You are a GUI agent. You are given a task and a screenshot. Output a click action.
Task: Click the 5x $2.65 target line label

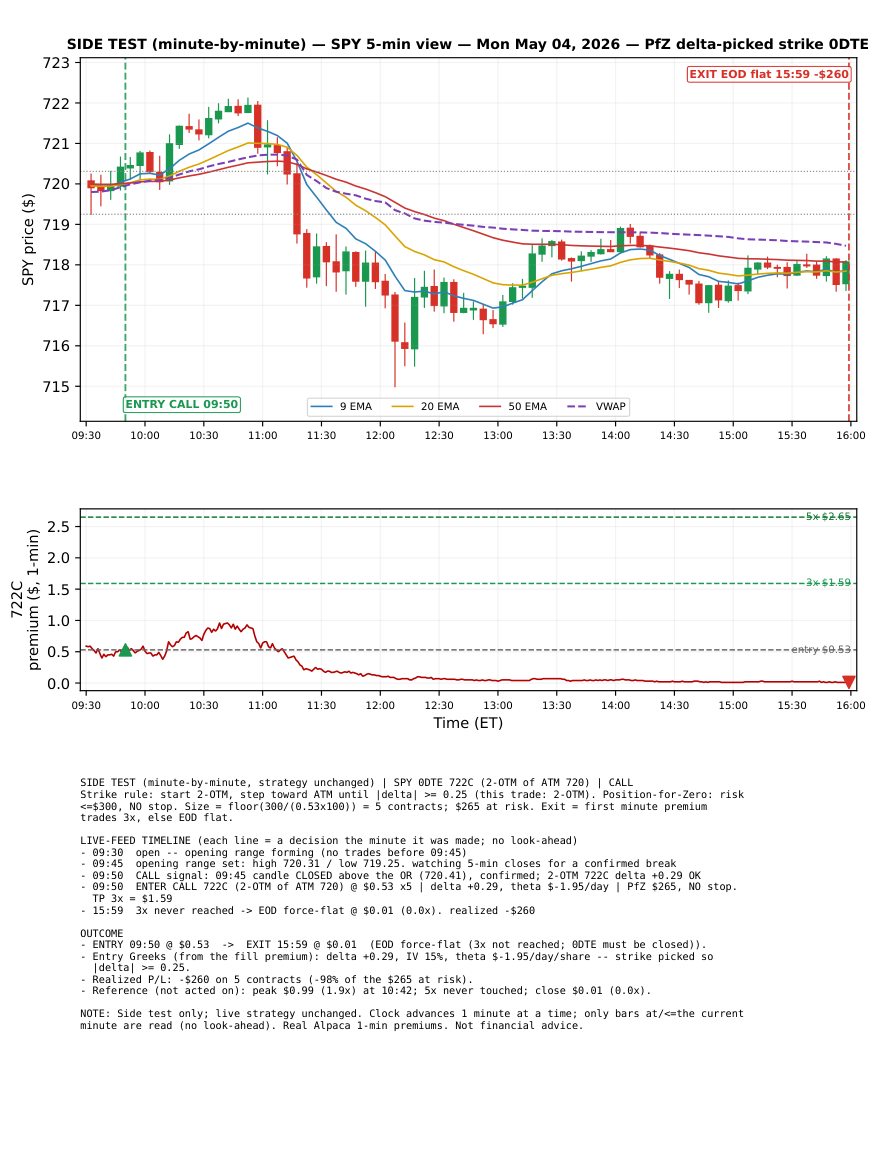point(828,516)
